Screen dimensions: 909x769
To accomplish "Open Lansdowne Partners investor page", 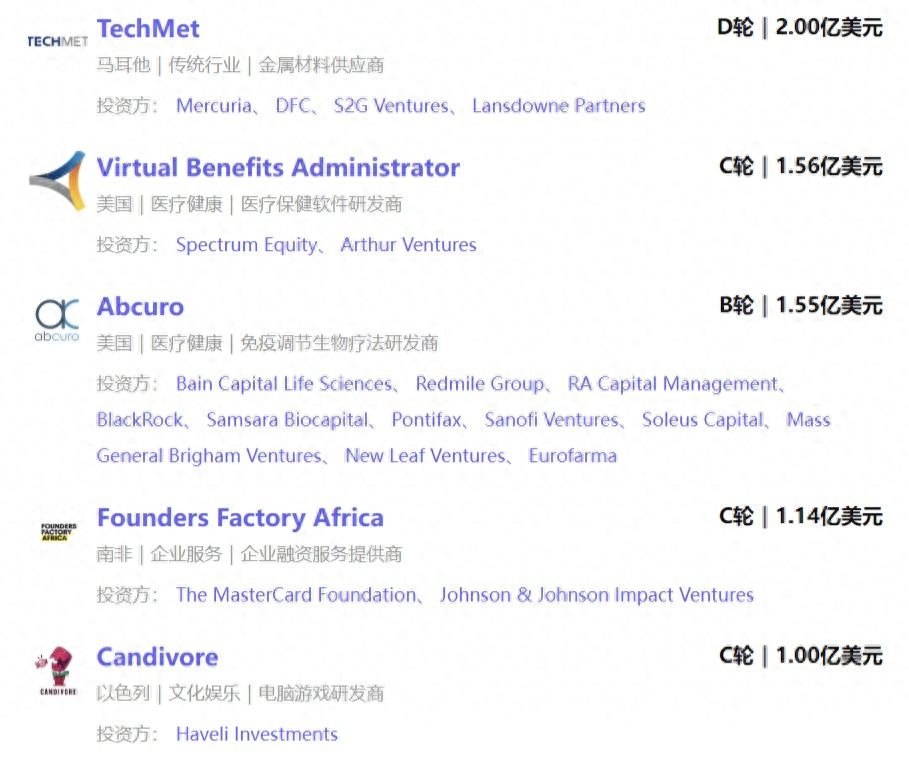I will click(x=558, y=106).
